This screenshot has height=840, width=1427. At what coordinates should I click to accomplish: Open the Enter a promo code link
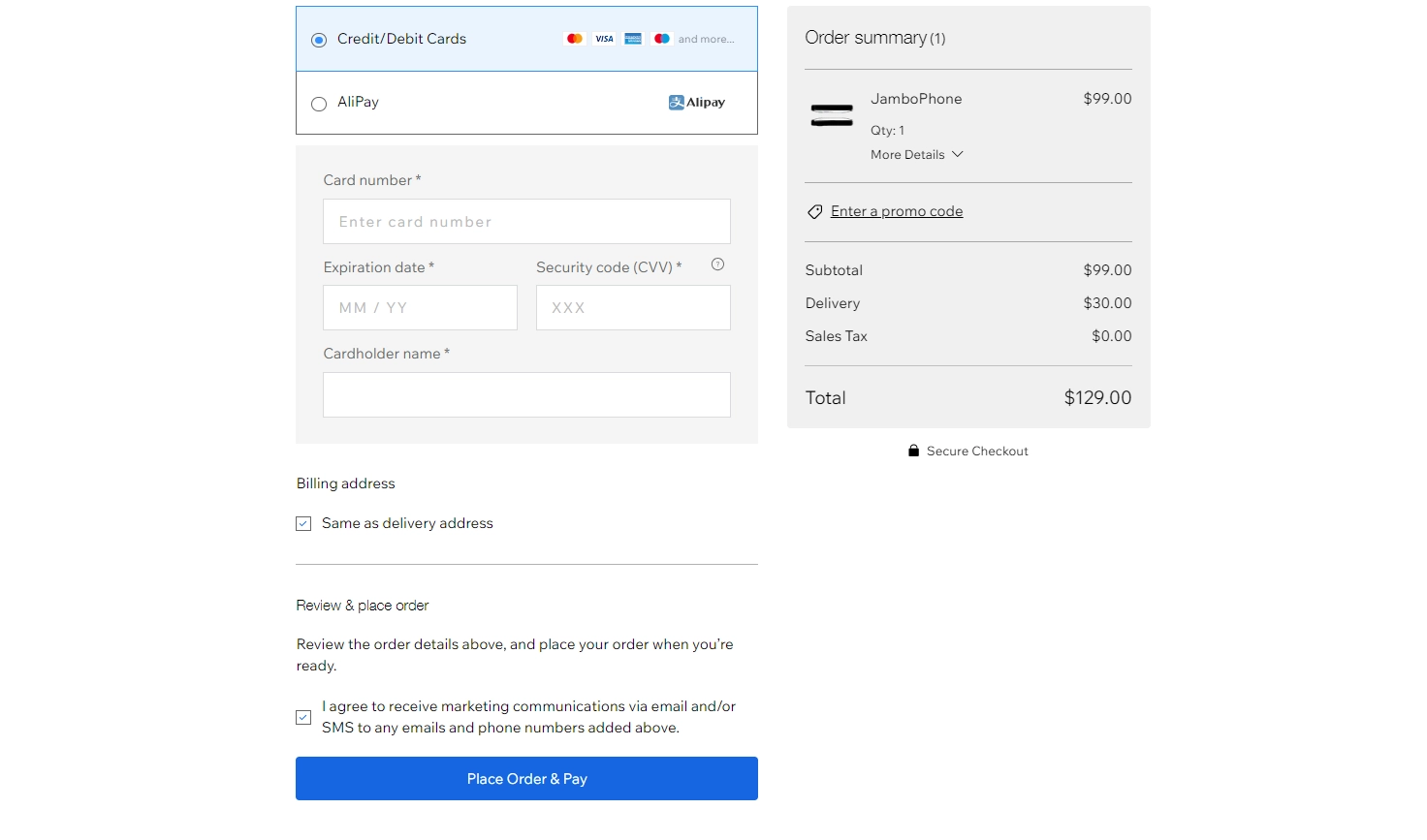tap(896, 211)
